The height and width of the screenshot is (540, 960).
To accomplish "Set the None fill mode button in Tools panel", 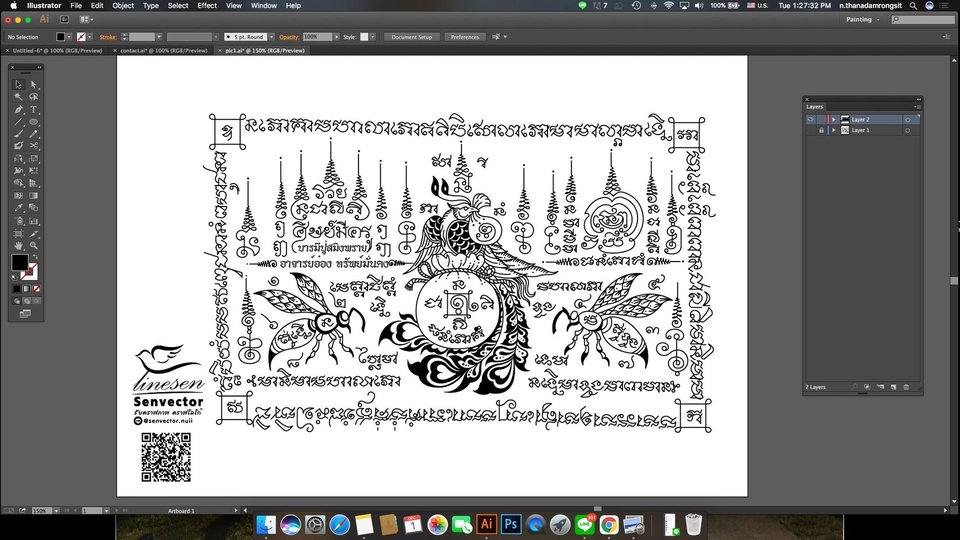I will point(36,289).
